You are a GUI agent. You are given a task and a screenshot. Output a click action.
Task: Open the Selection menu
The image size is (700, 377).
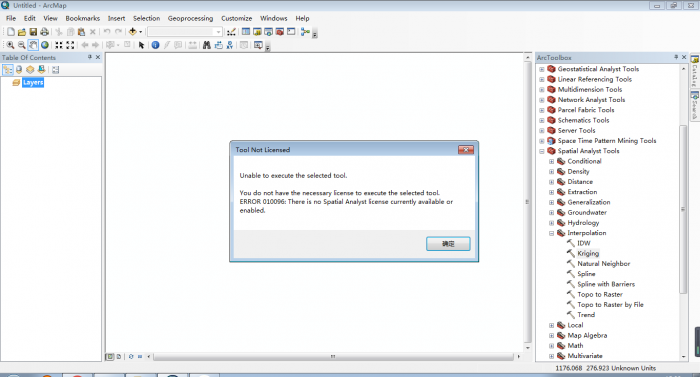click(146, 18)
